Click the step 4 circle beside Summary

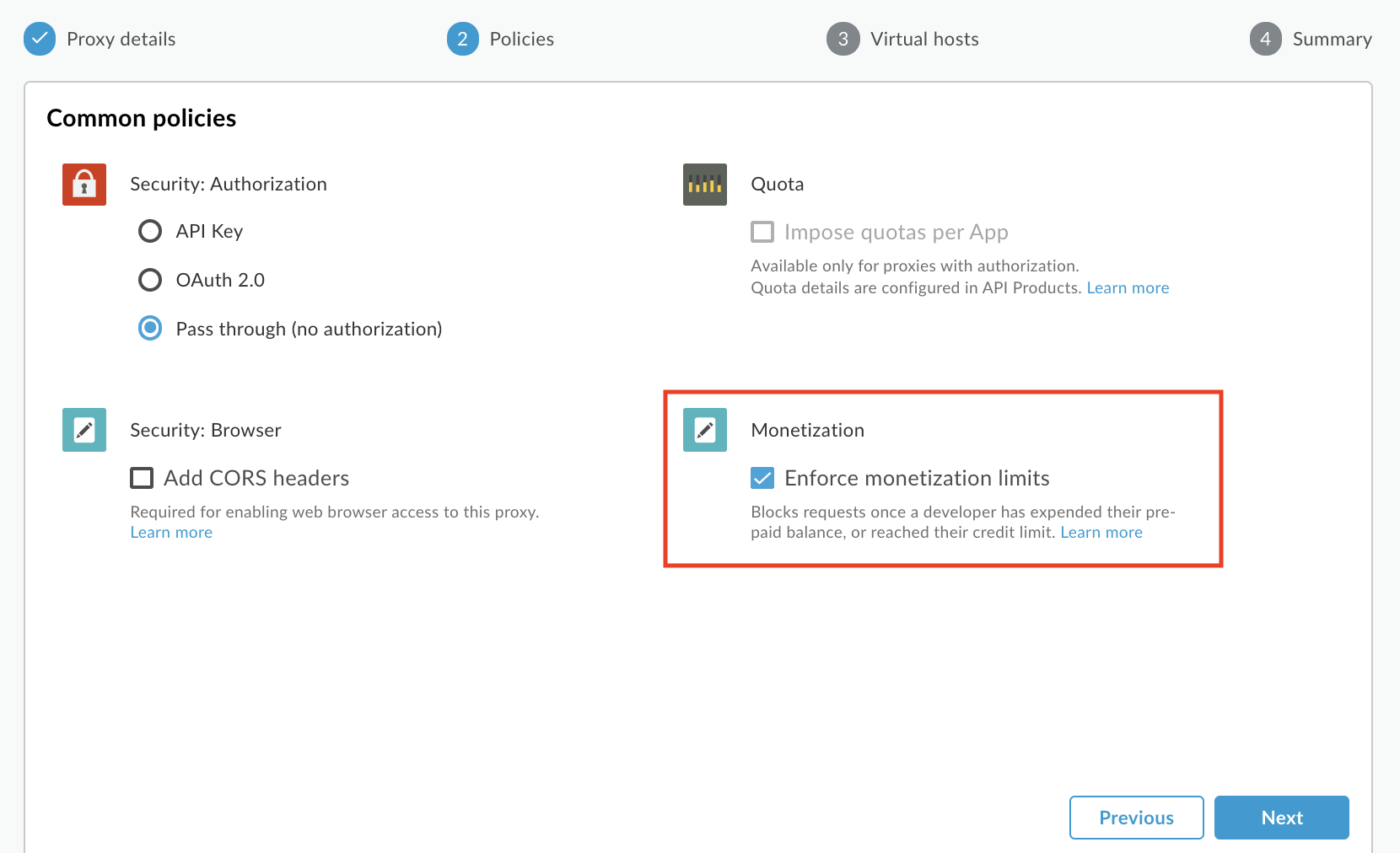[x=1265, y=39]
